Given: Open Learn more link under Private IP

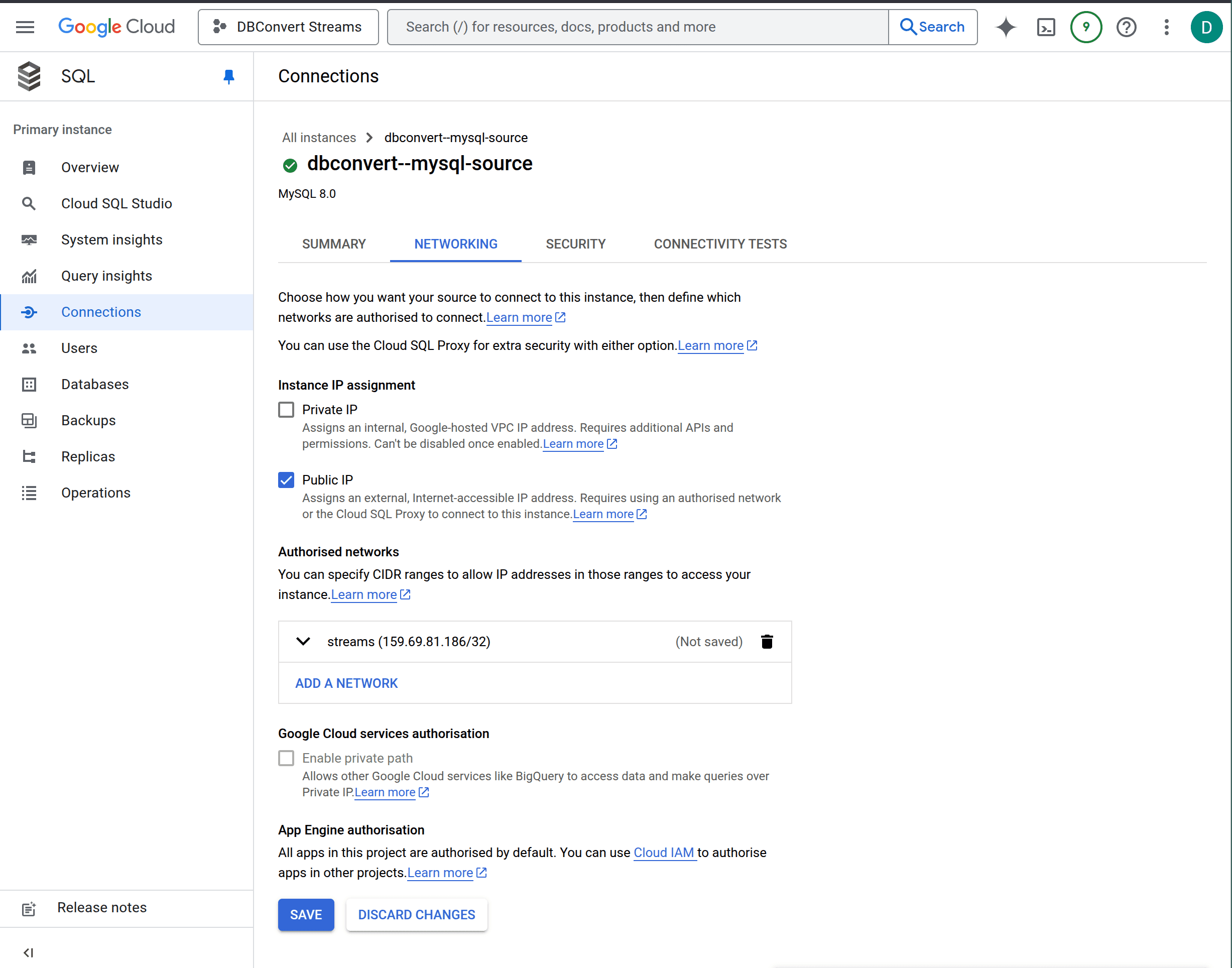Looking at the screenshot, I should [x=580, y=444].
